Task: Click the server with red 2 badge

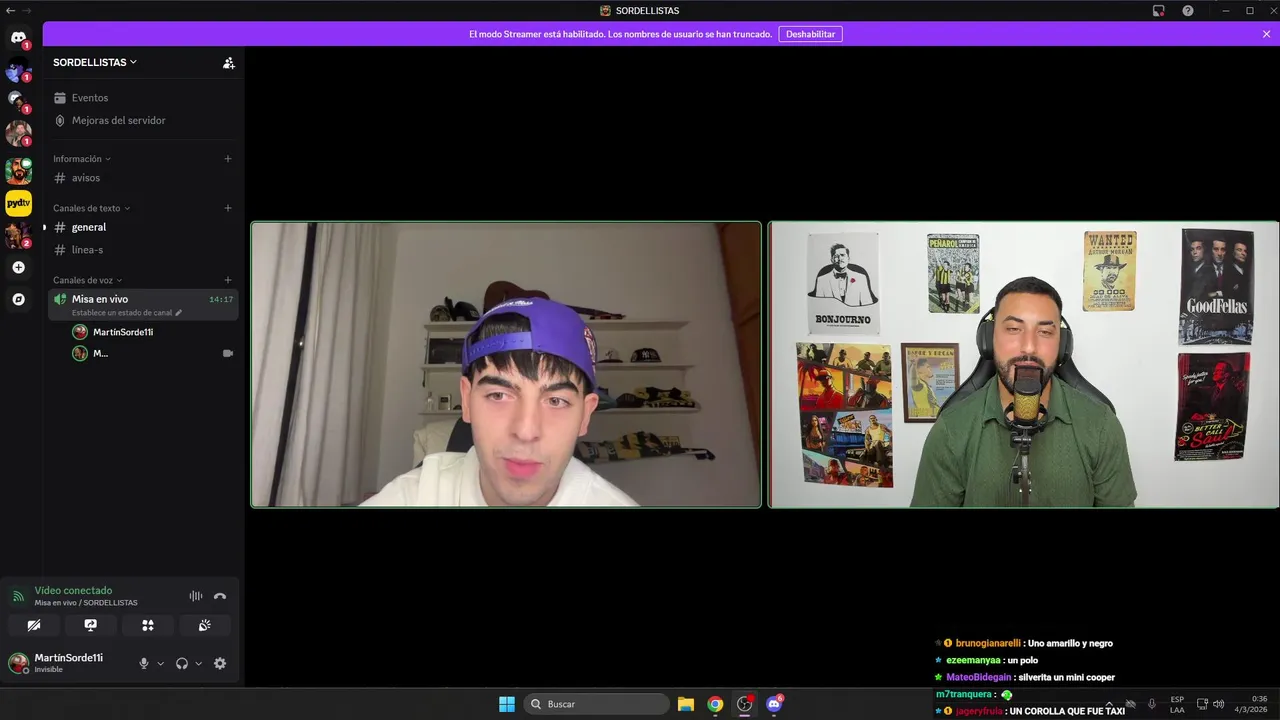Action: (18, 235)
